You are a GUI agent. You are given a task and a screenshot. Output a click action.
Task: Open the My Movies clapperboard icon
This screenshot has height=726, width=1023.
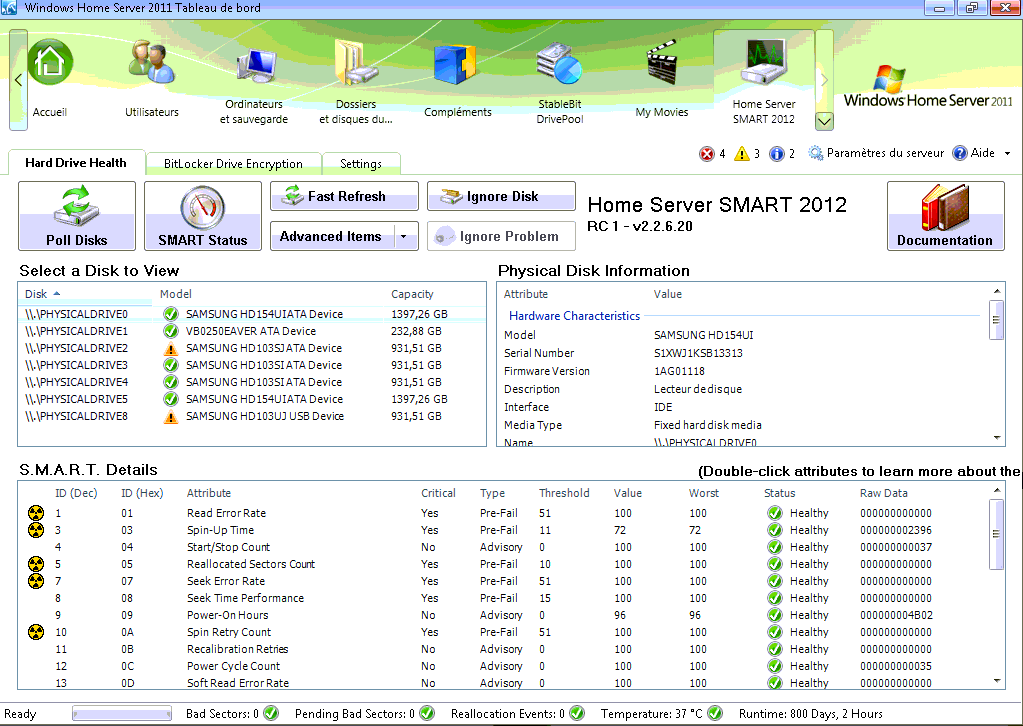[x=662, y=63]
